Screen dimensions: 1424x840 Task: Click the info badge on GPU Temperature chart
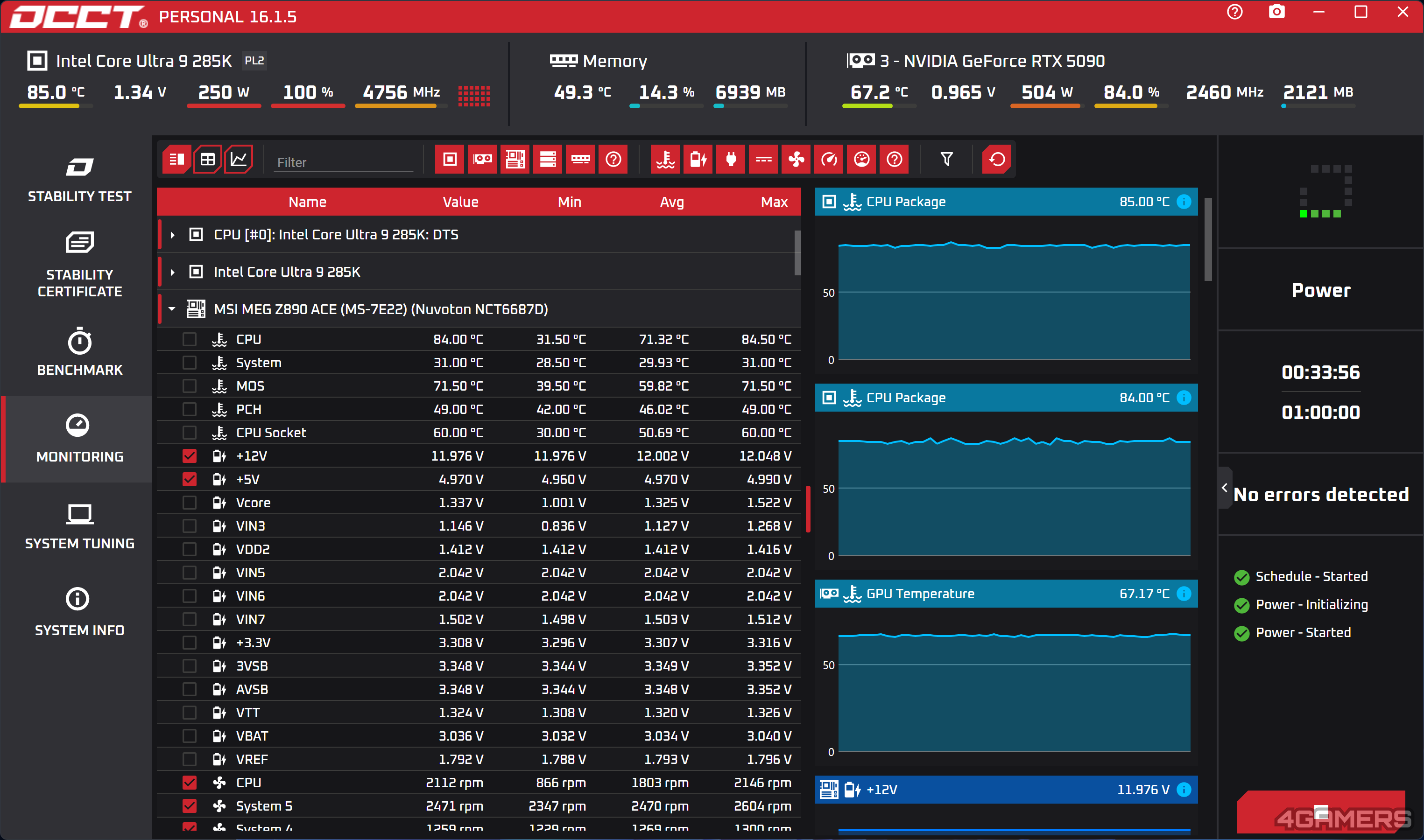(x=1184, y=594)
